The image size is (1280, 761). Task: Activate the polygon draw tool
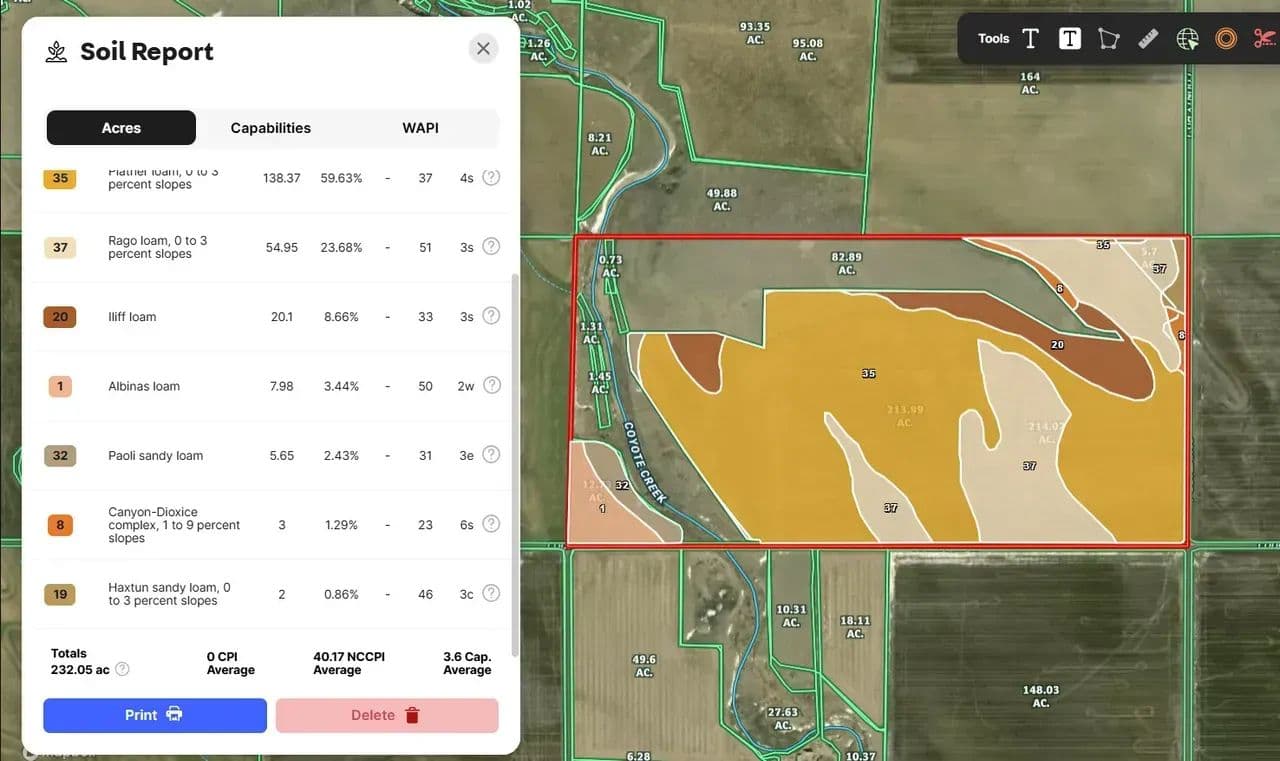[1108, 39]
